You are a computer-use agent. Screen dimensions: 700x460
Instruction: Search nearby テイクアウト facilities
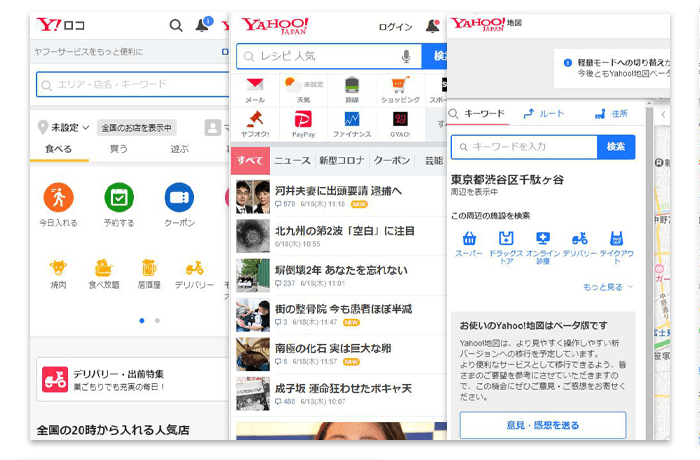[617, 247]
